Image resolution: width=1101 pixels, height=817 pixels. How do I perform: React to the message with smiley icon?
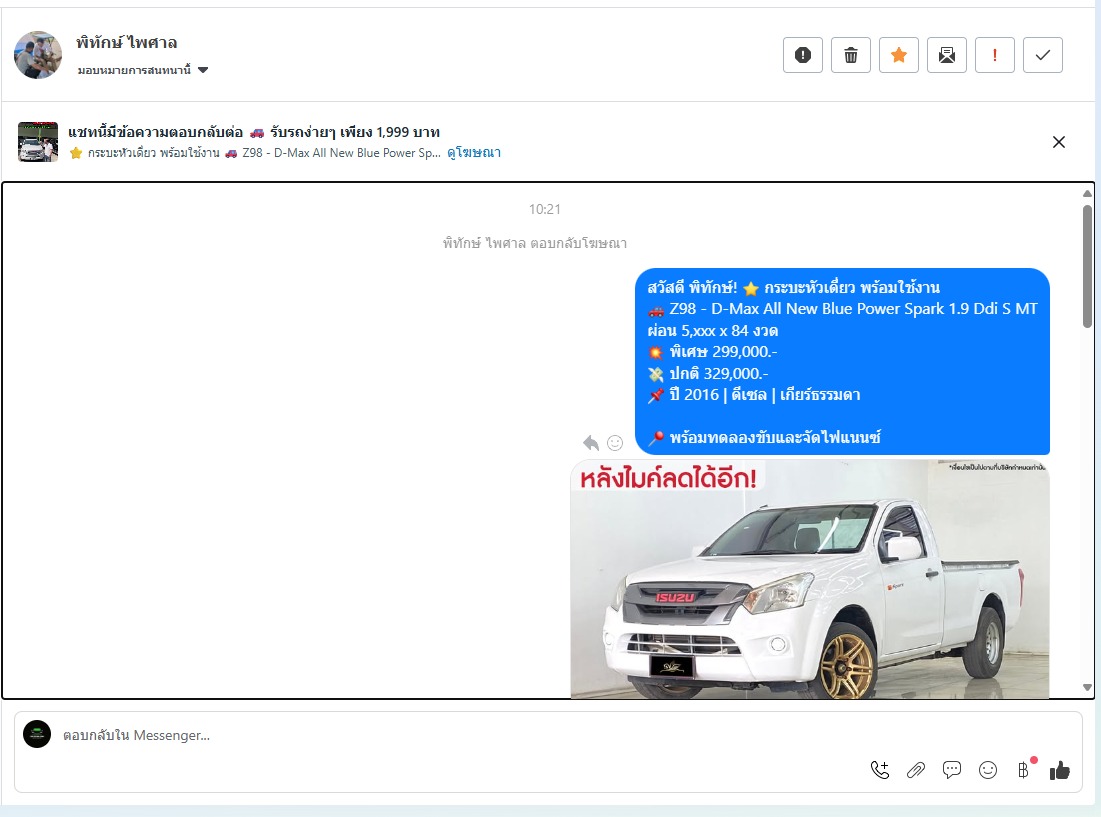point(615,443)
